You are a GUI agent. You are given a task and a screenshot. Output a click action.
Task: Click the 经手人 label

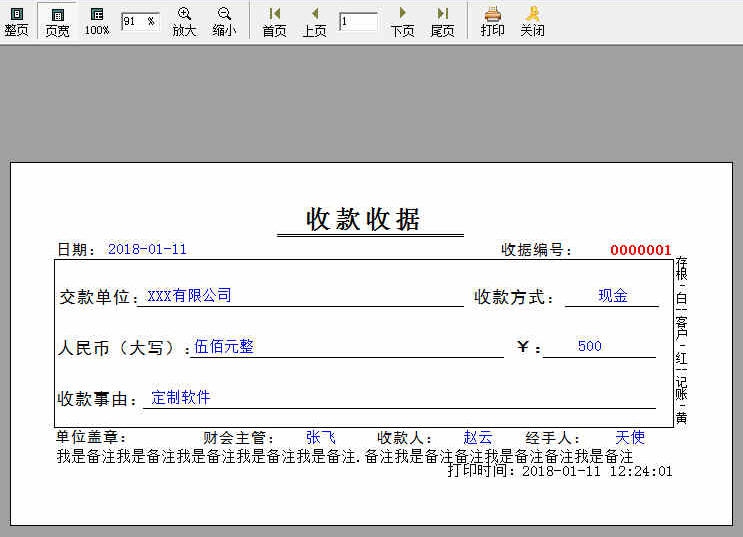pos(552,437)
